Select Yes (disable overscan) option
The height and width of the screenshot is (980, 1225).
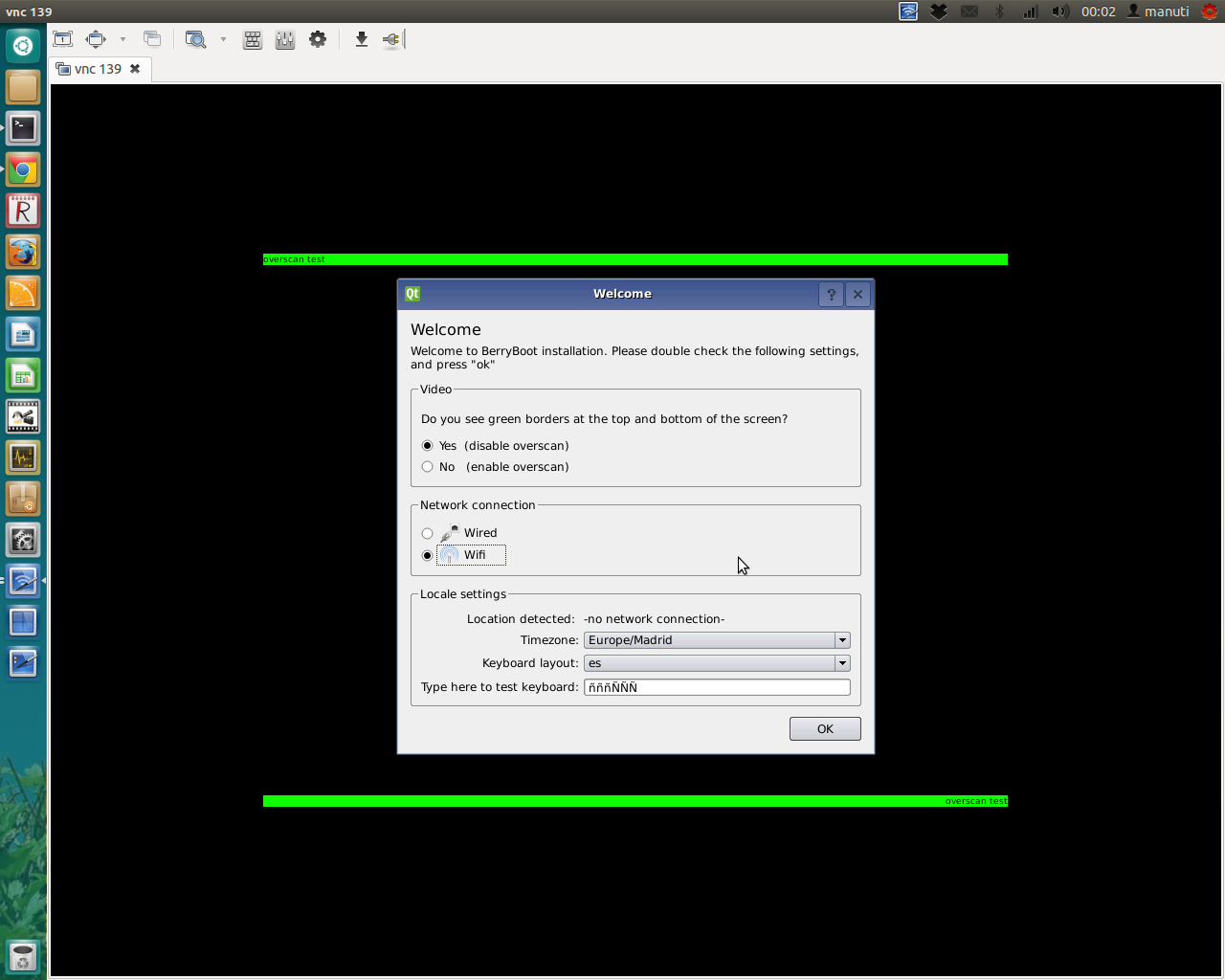click(428, 446)
